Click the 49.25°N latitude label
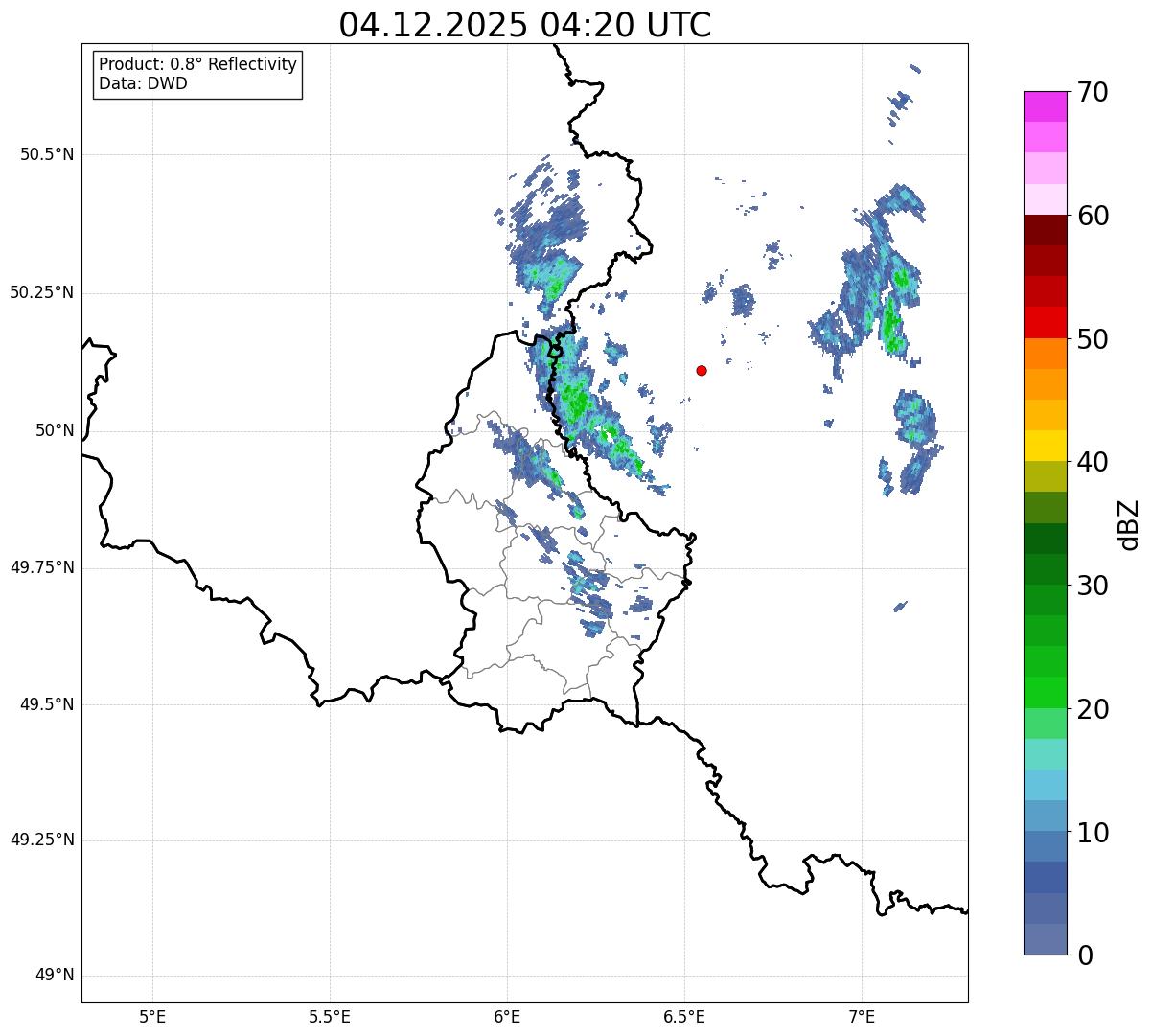Image resolution: width=1152 pixels, height=1036 pixels. click(x=42, y=840)
